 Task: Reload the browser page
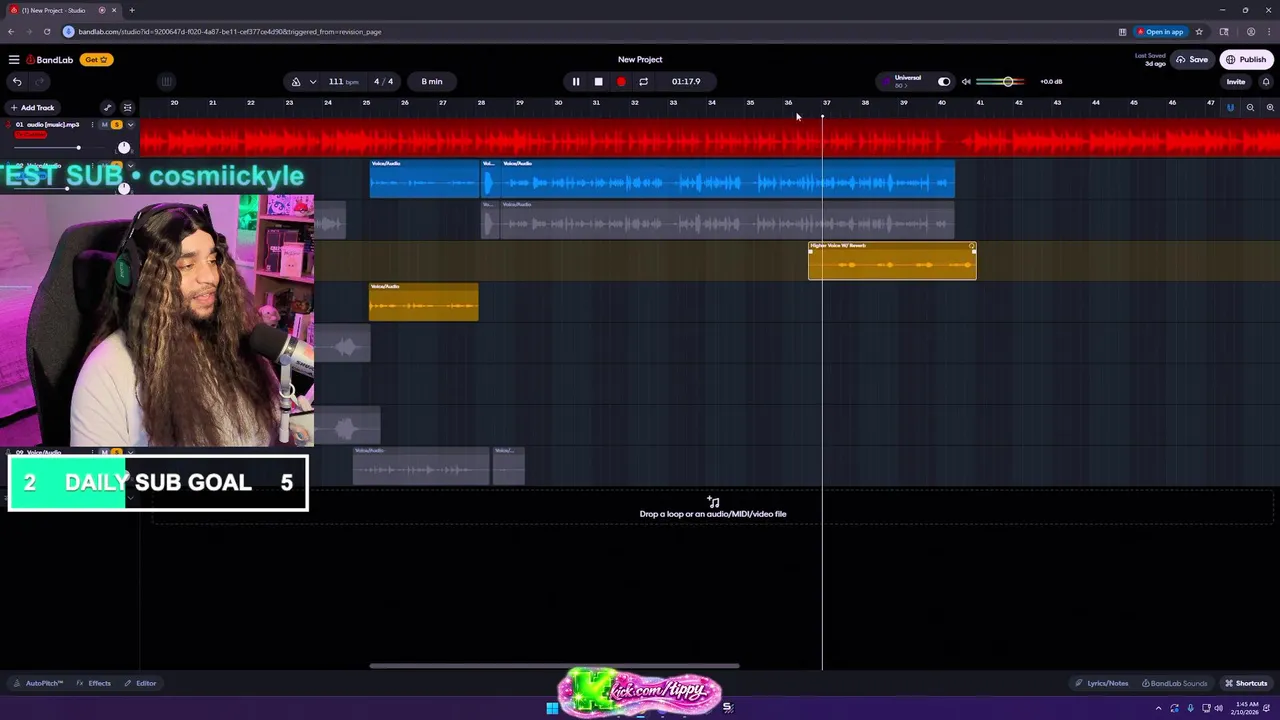click(47, 32)
